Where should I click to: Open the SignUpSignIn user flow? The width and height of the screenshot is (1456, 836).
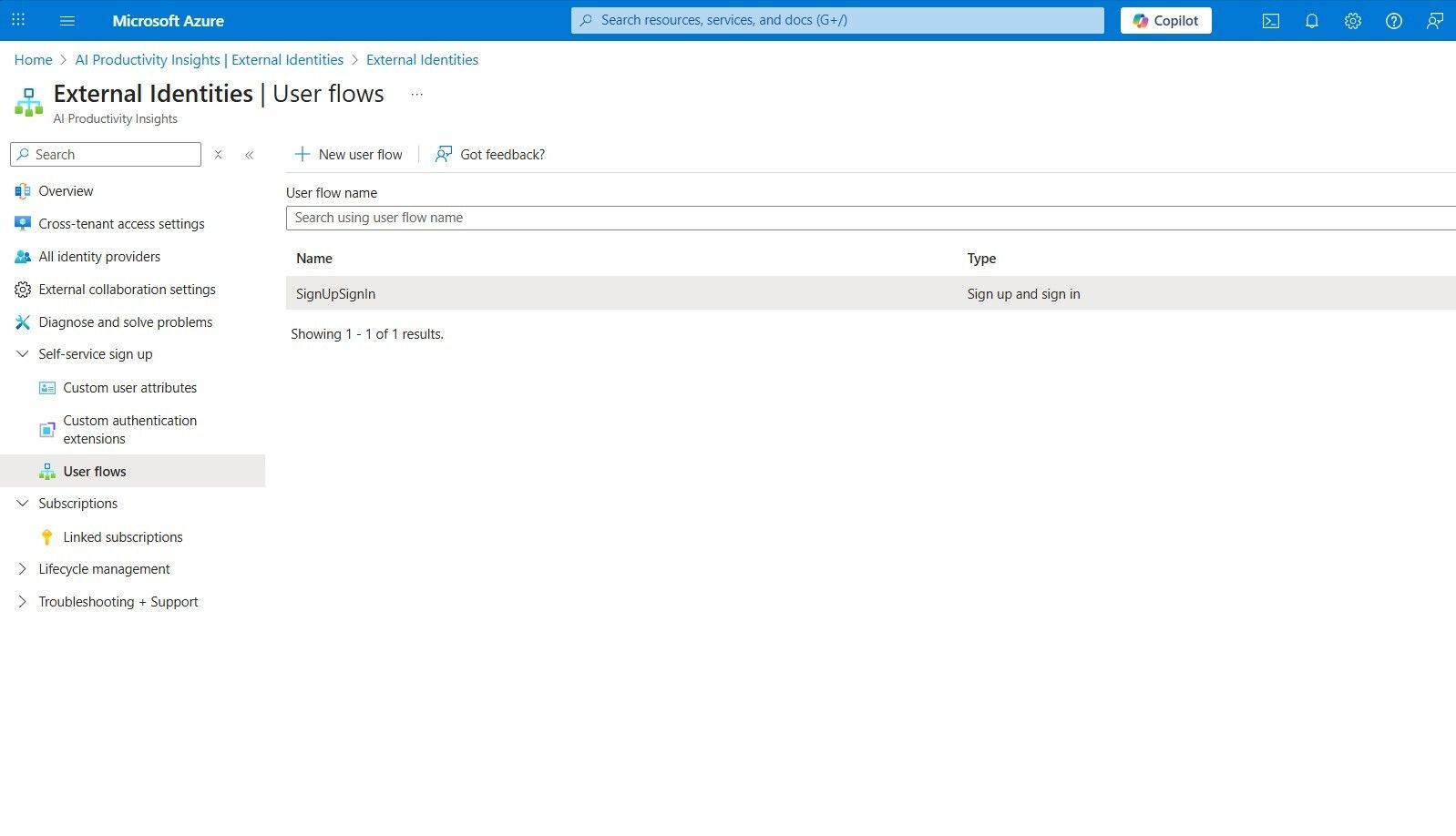pyautogui.click(x=335, y=294)
